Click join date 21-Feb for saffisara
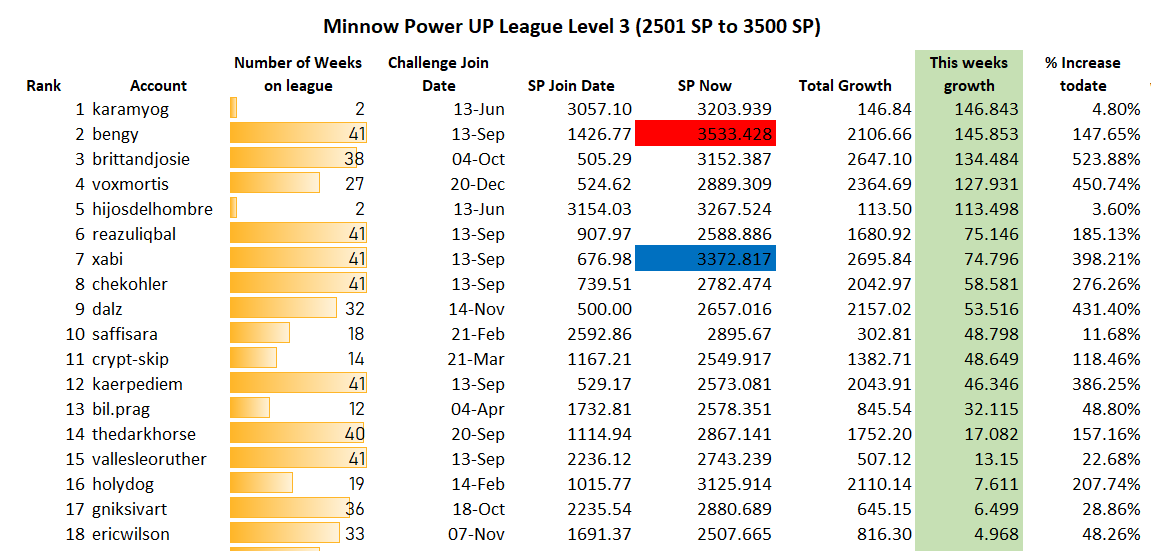Screen dimensions: 1151x551 coord(477,335)
